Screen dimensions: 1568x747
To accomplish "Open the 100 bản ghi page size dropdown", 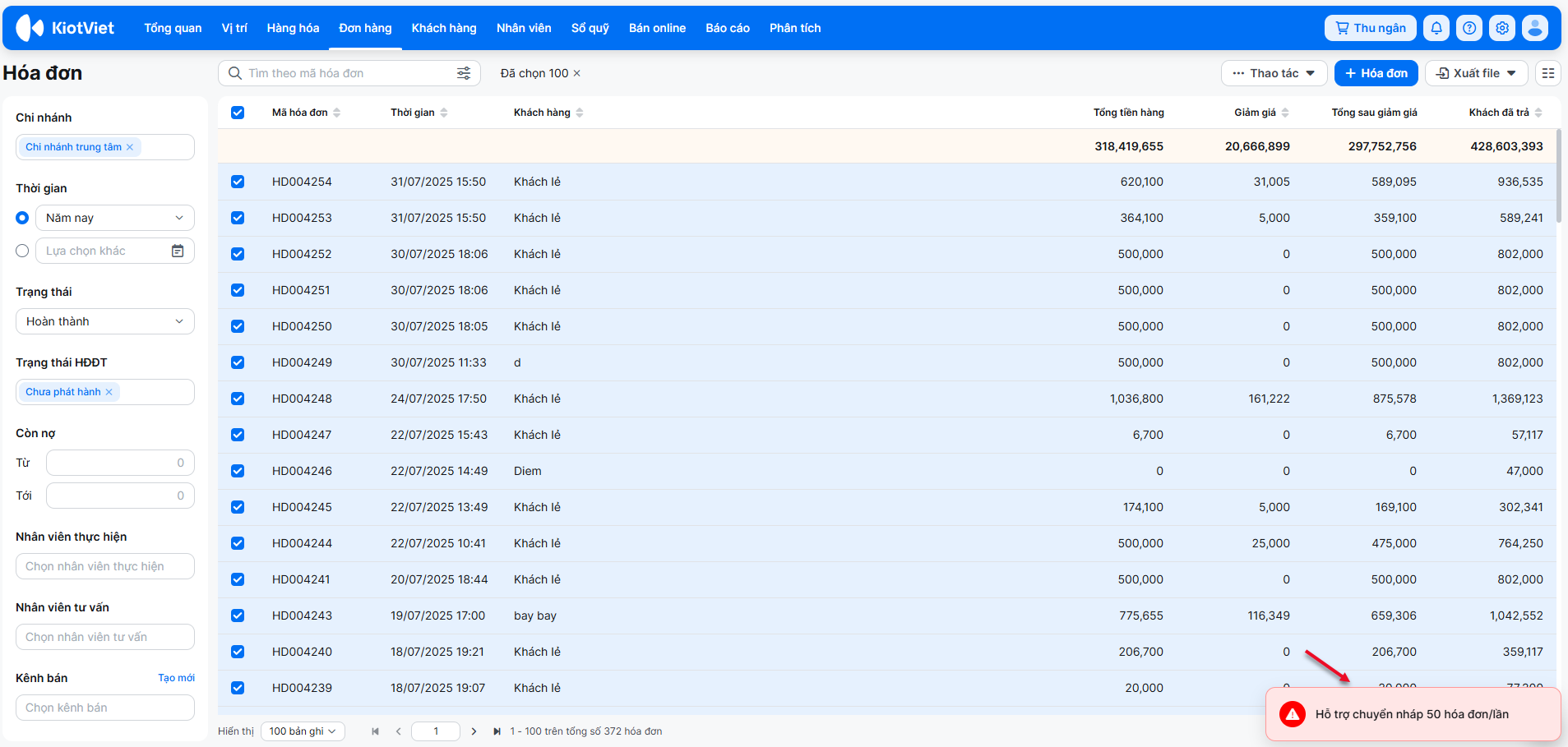I will pyautogui.click(x=302, y=731).
